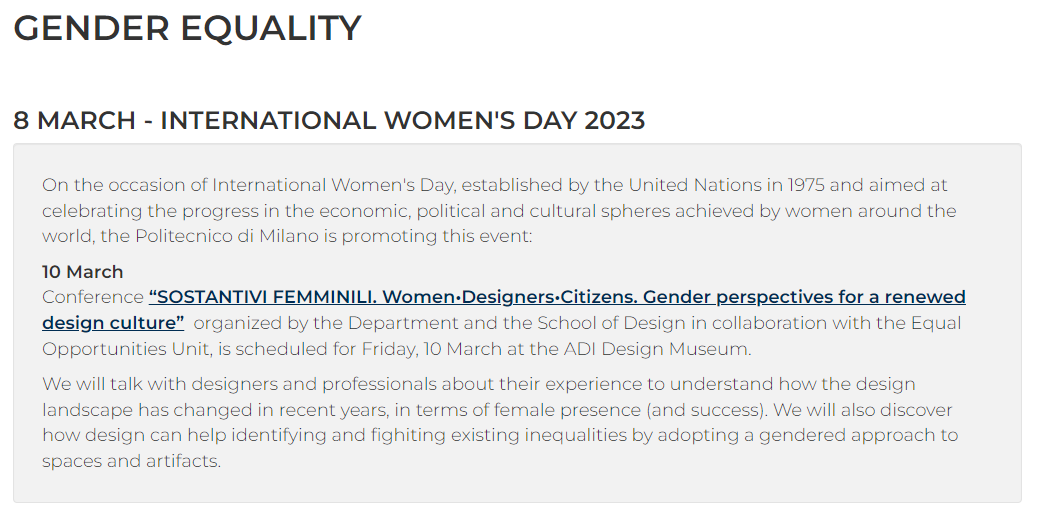Image resolution: width=1043 pixels, height=519 pixels.
Task: Click the bold "10 March" date label
Action: [x=83, y=272]
